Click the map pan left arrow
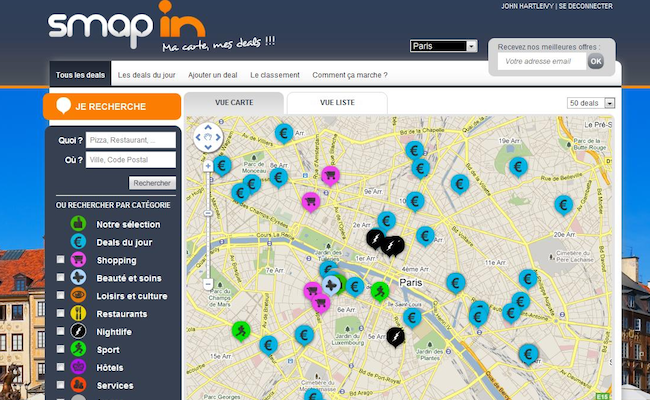This screenshot has width=650, height=400. click(198, 137)
